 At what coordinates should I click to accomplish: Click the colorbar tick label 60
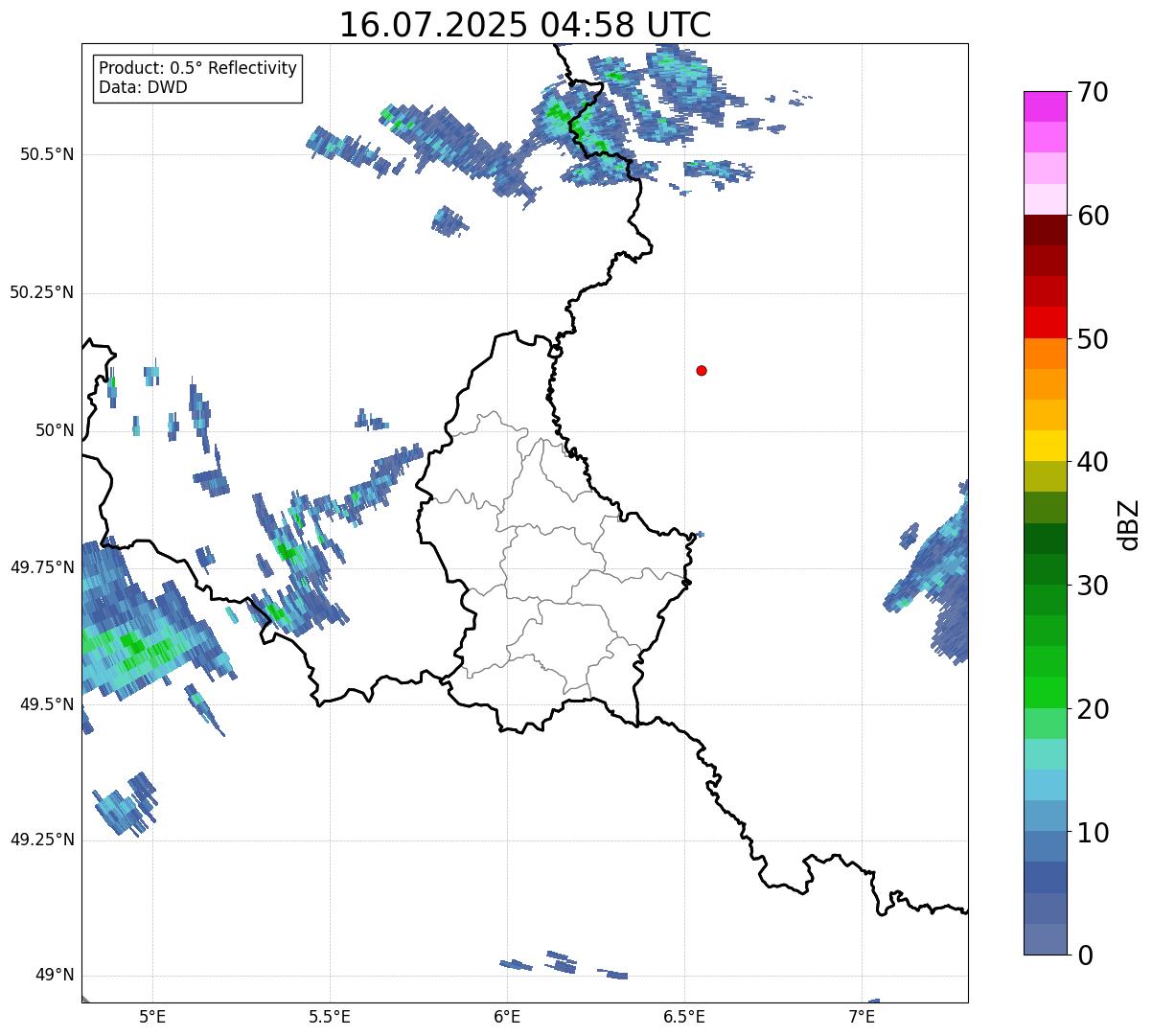[1093, 216]
